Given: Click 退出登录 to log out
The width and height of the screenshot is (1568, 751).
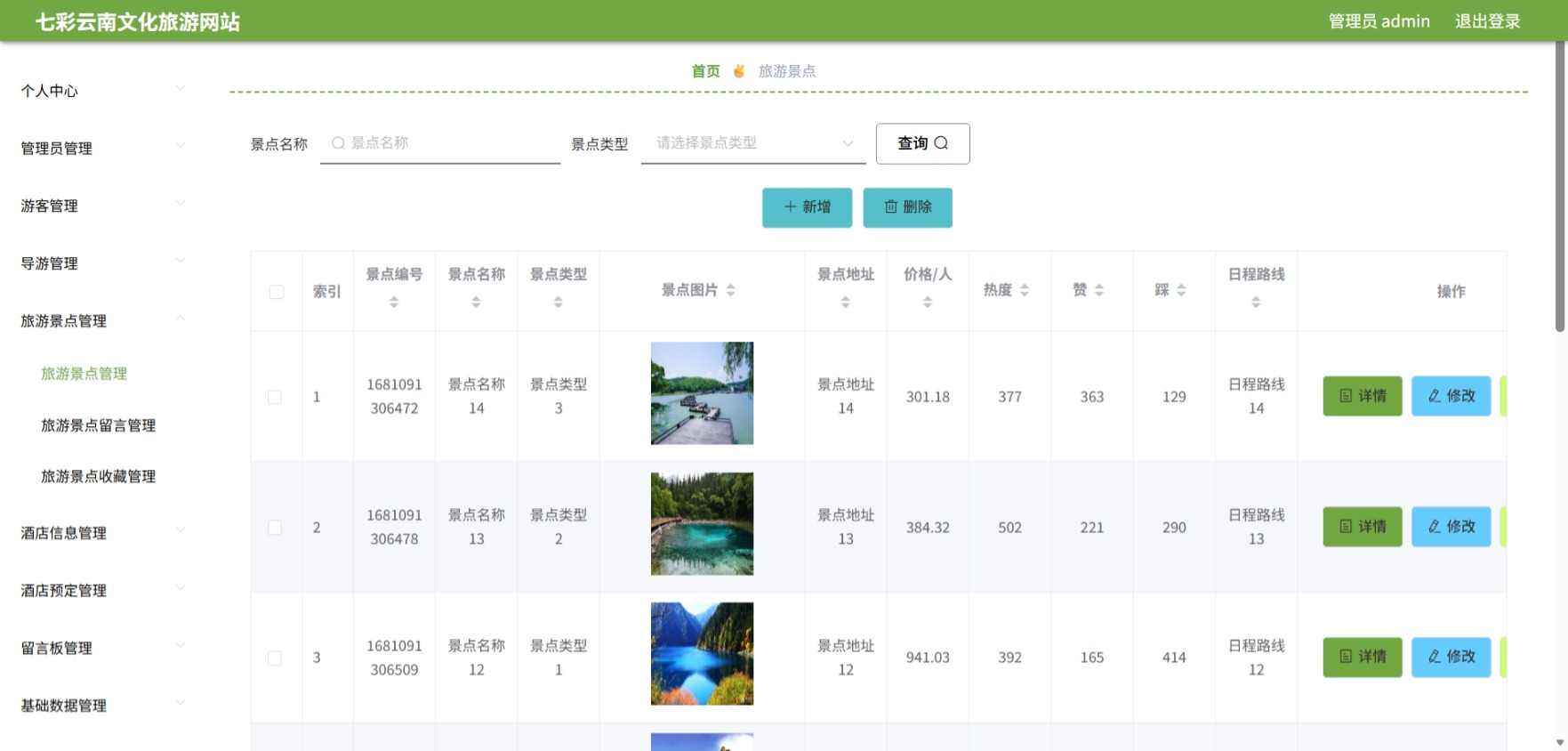Looking at the screenshot, I should click(x=1488, y=21).
